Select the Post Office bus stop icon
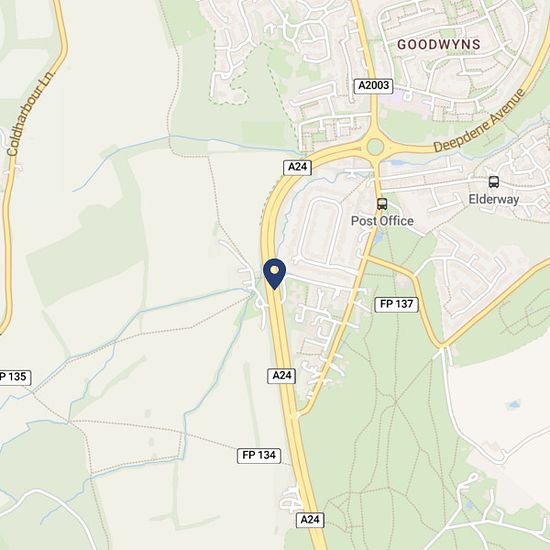This screenshot has width=550, height=550. [x=382, y=204]
